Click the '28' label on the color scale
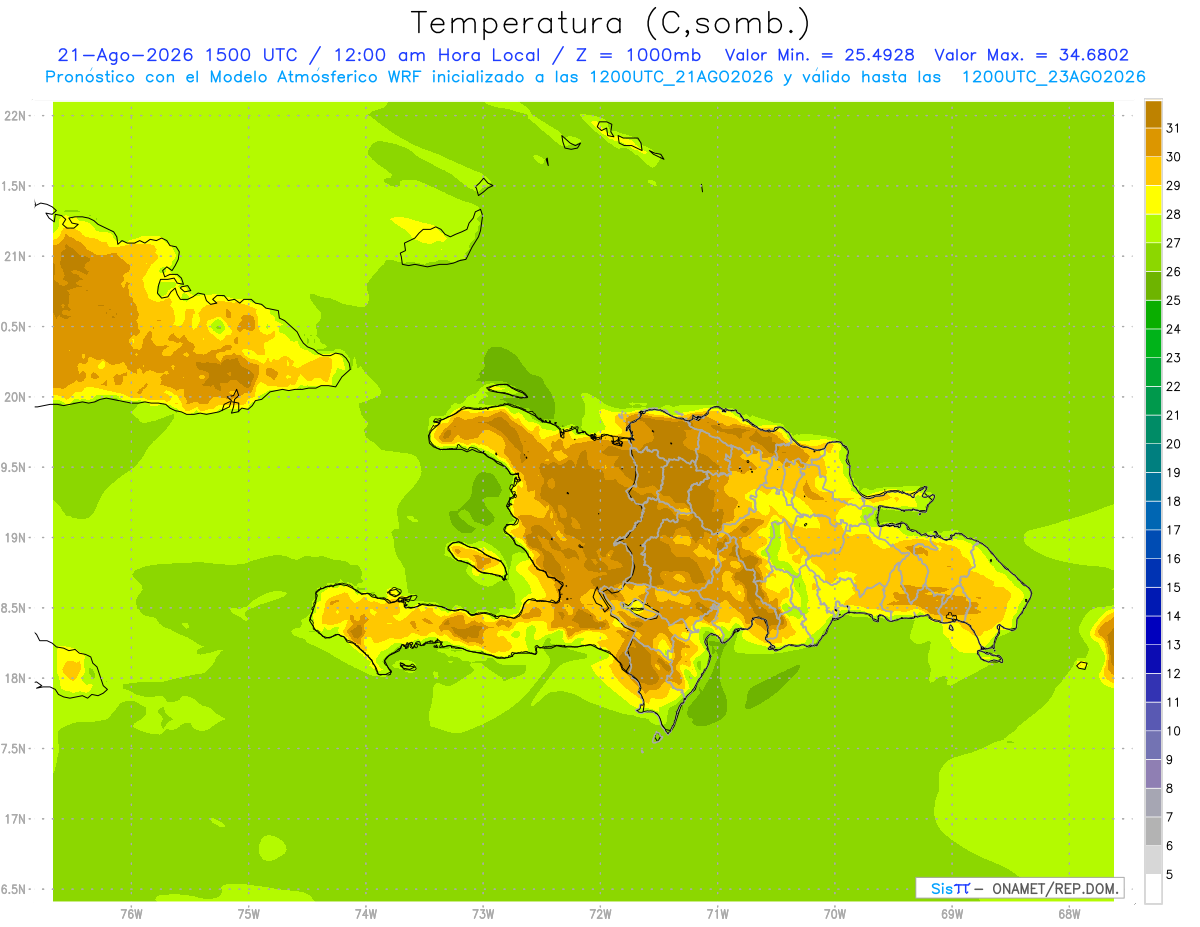Image resolution: width=1200 pixels, height=927 pixels. tap(1173, 214)
